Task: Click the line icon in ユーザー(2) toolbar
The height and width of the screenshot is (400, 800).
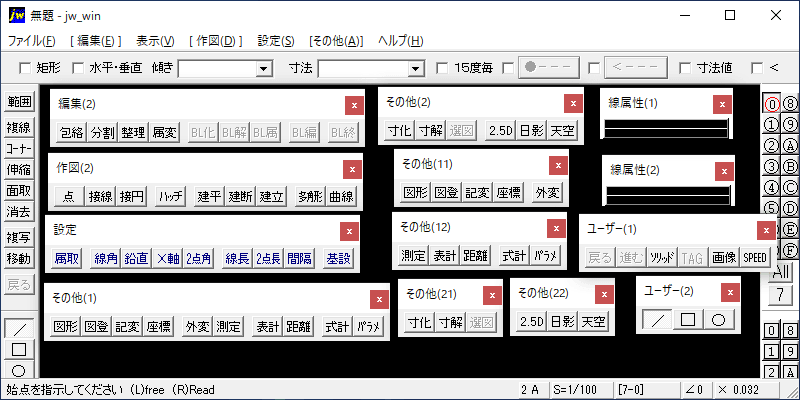Action: 657,320
